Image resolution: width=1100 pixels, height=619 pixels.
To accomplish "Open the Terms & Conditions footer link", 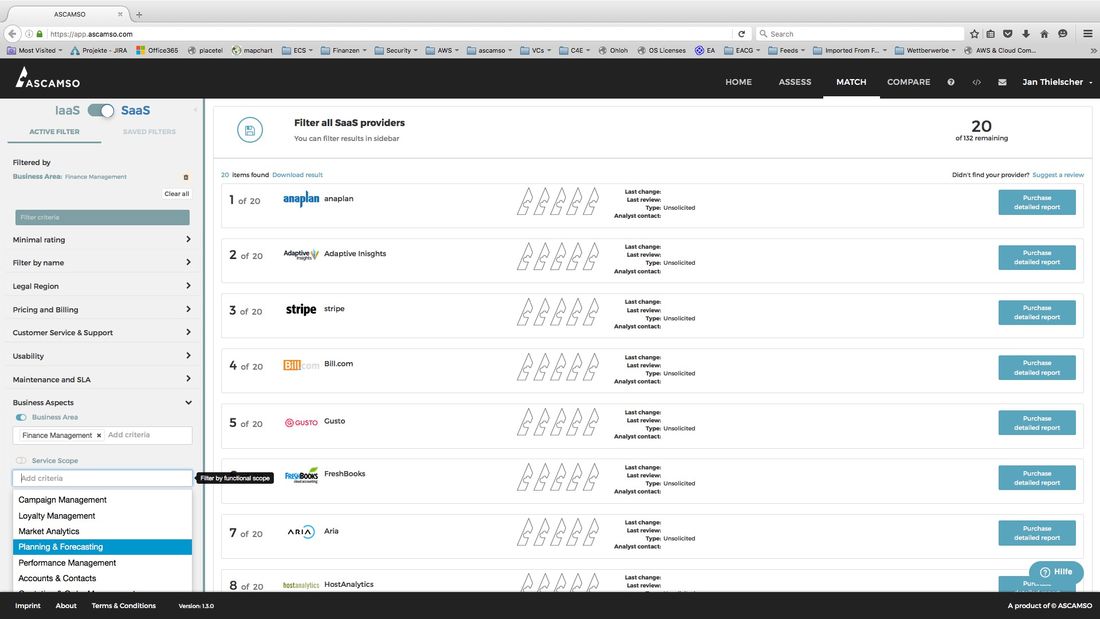I will point(123,606).
